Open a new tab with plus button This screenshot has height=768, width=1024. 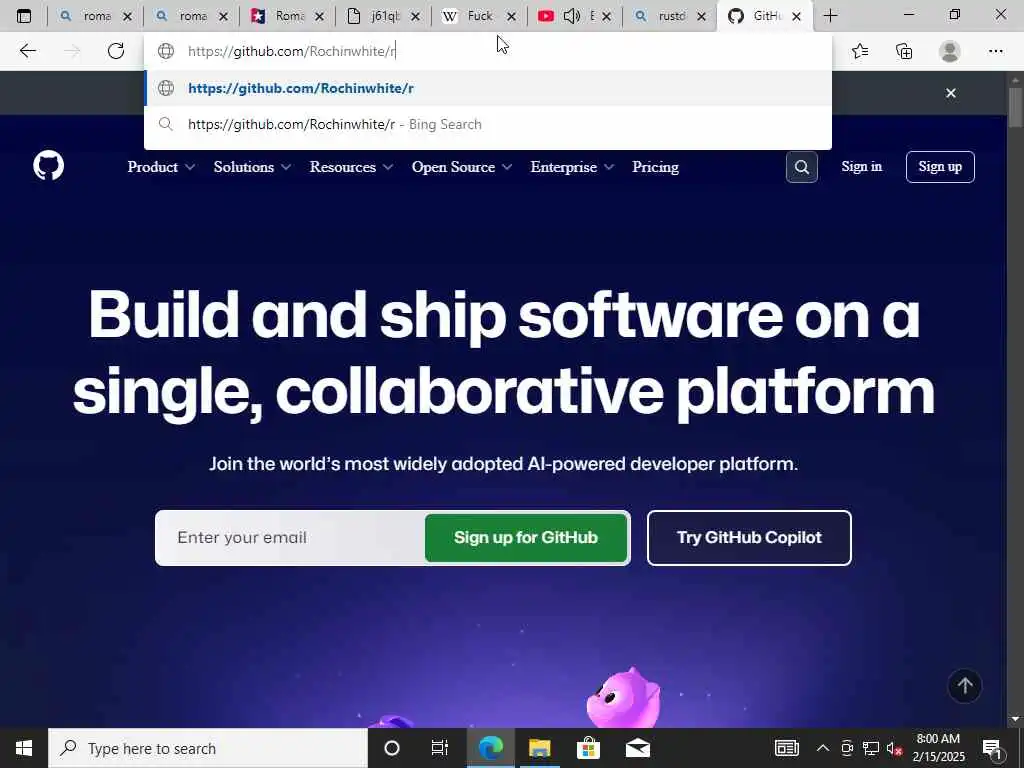[831, 16]
